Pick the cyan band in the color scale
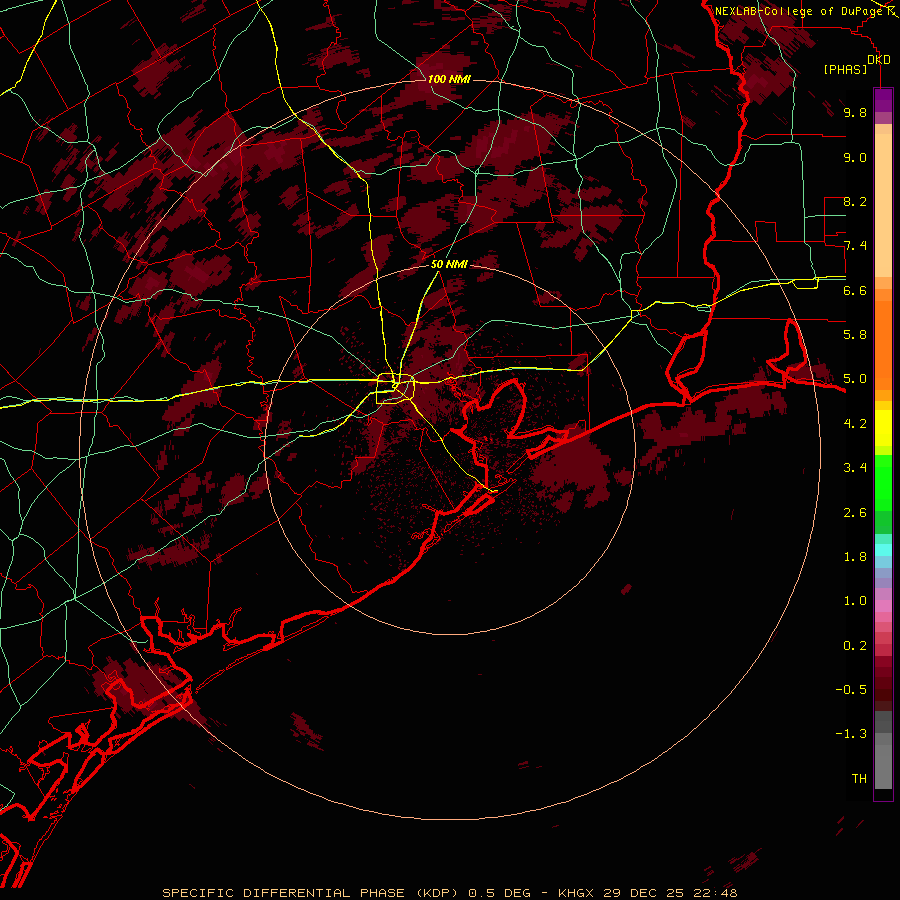900x900 pixels. click(883, 550)
